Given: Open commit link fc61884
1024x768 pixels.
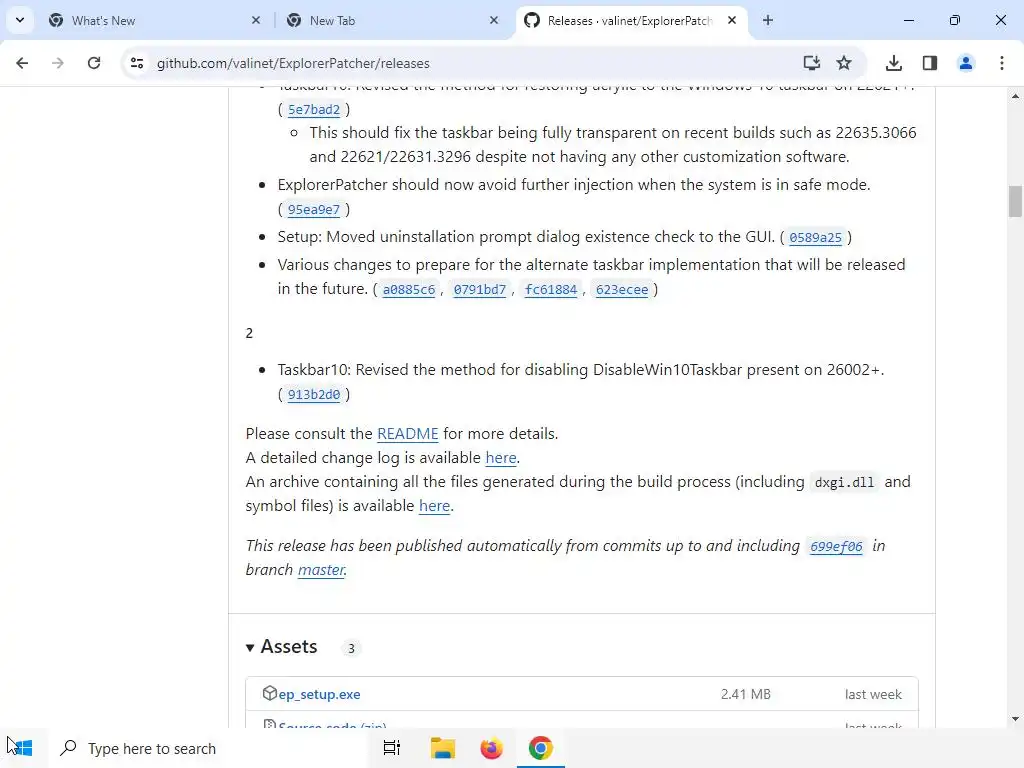Looking at the screenshot, I should [x=551, y=290].
